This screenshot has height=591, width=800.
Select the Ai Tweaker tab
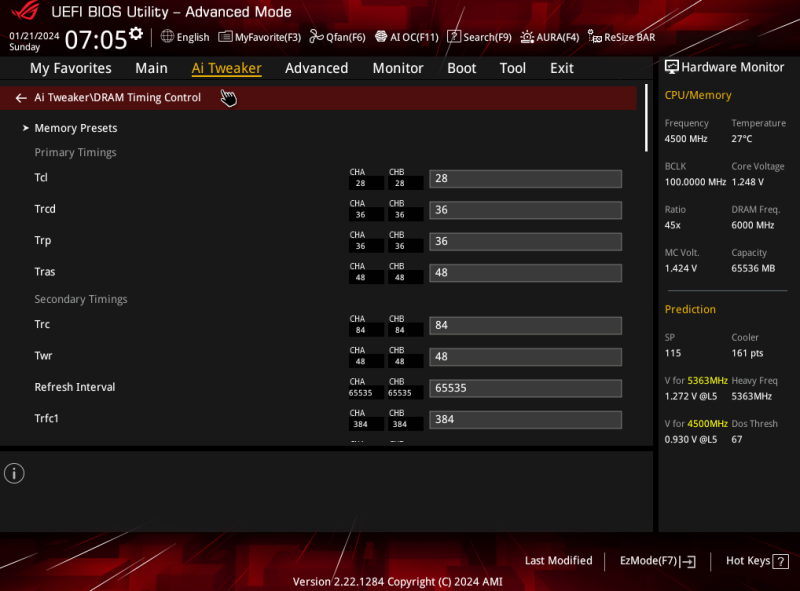coord(227,68)
